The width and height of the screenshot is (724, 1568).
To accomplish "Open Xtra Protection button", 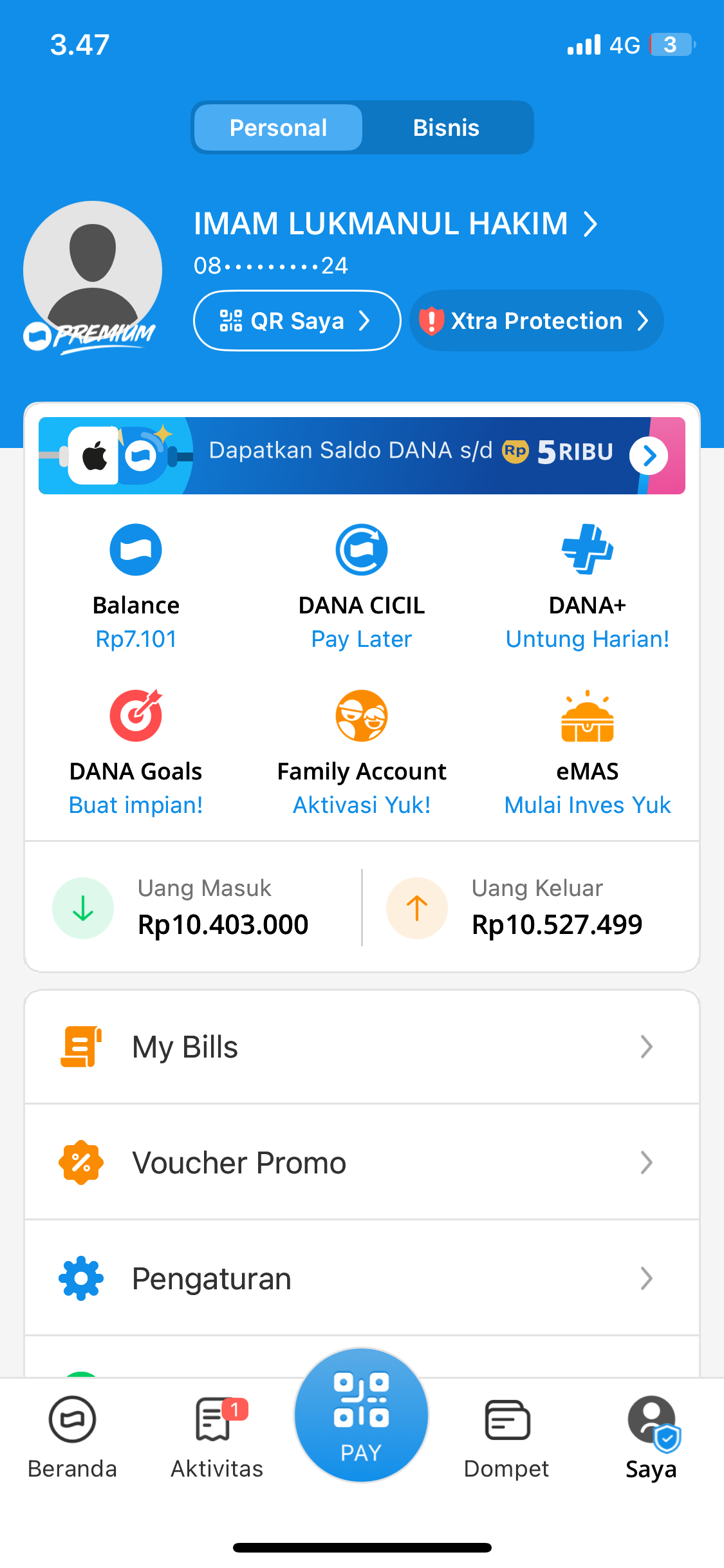I will coord(536,321).
